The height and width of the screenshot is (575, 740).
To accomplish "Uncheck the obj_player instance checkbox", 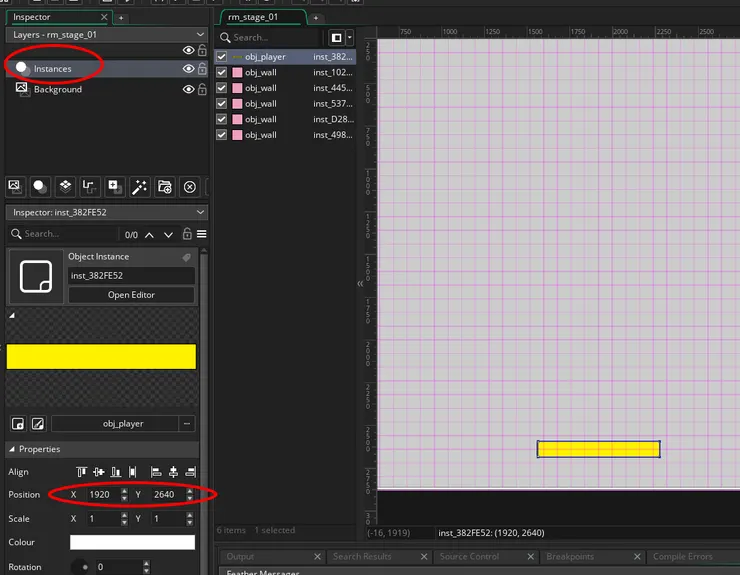I will coord(222,57).
